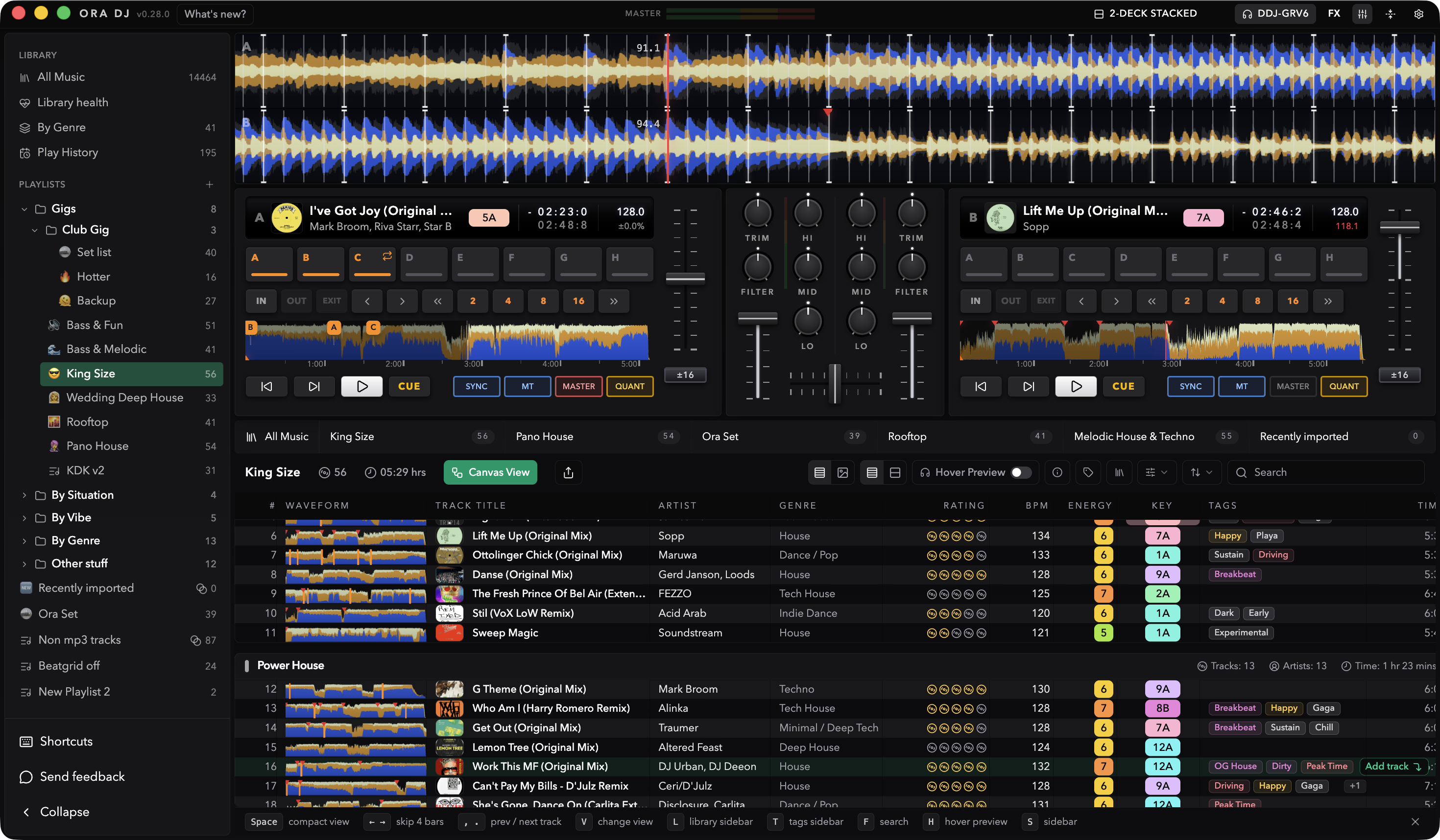Toggle QUANT on deck B
This screenshot has width=1440, height=840.
(x=1344, y=387)
